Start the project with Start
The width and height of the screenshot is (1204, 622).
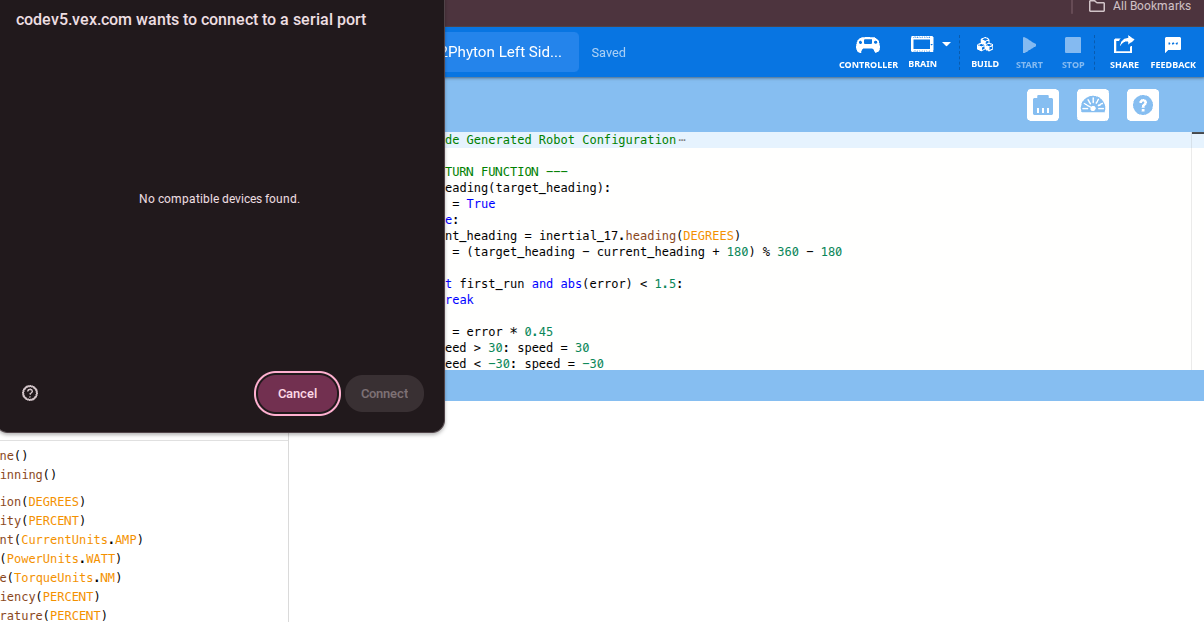[1029, 52]
